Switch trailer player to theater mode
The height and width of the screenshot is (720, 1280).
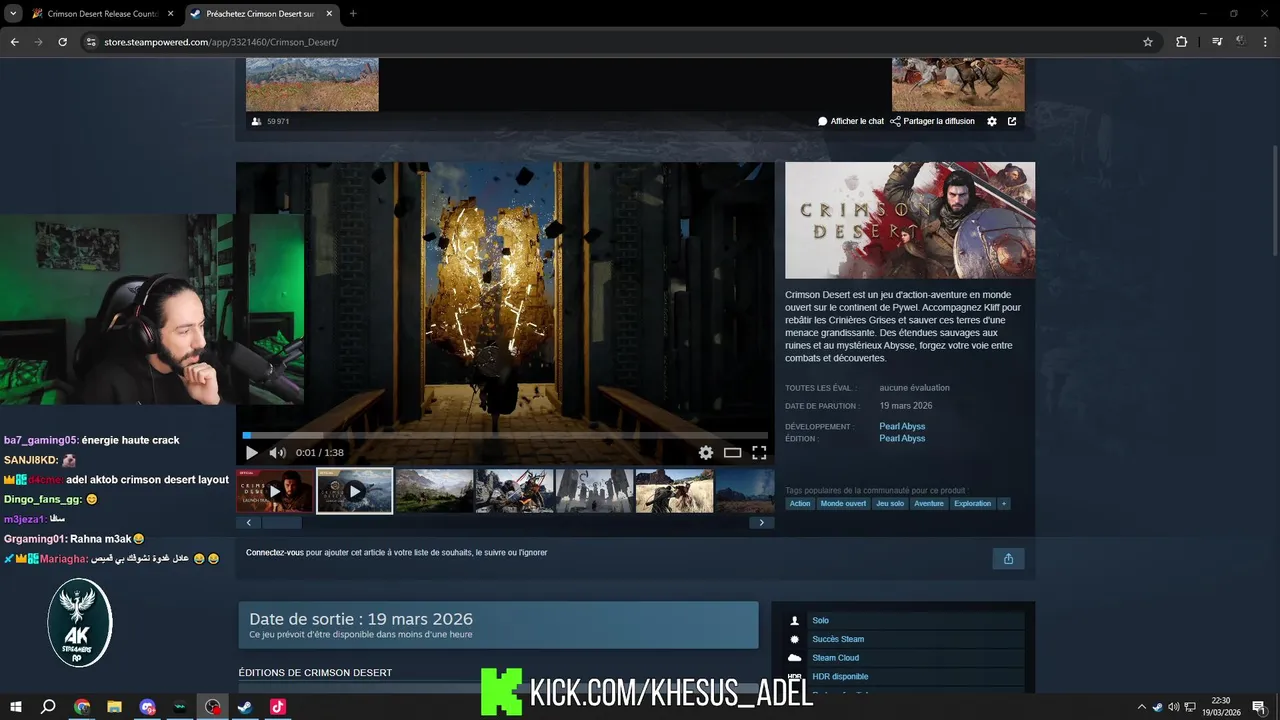(732, 452)
